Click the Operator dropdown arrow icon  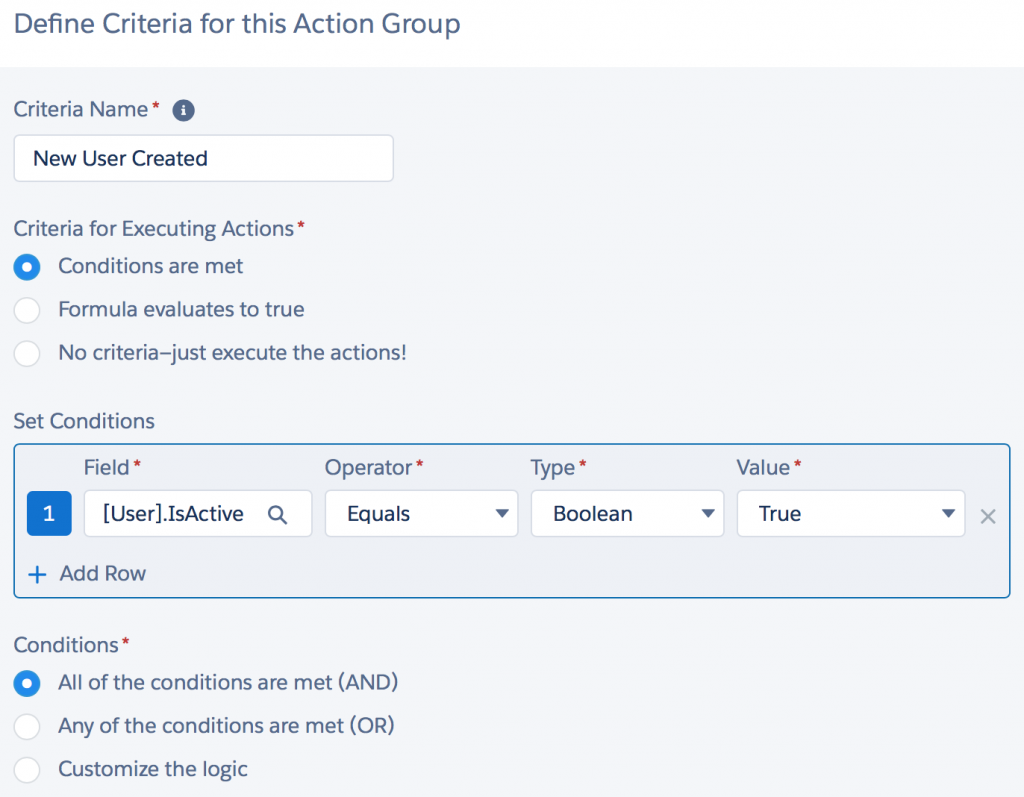pos(501,513)
